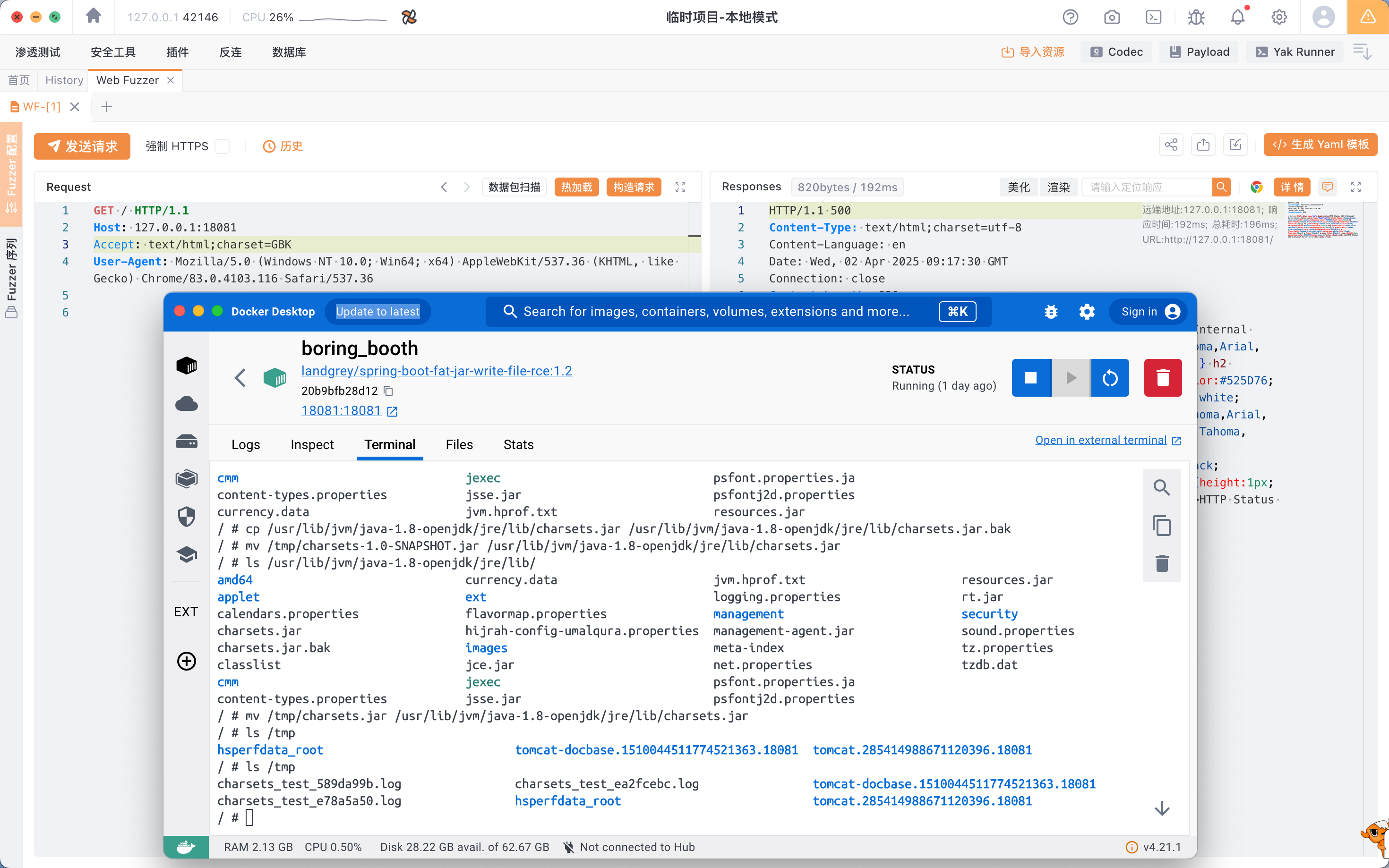Open the 渗透测试 menu
The width and height of the screenshot is (1389, 868).
pyautogui.click(x=38, y=52)
